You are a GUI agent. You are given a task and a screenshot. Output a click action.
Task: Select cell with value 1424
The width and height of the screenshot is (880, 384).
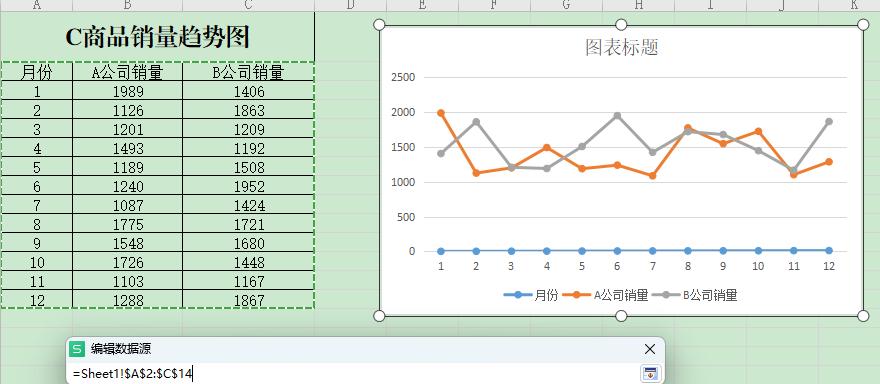[x=249, y=205]
